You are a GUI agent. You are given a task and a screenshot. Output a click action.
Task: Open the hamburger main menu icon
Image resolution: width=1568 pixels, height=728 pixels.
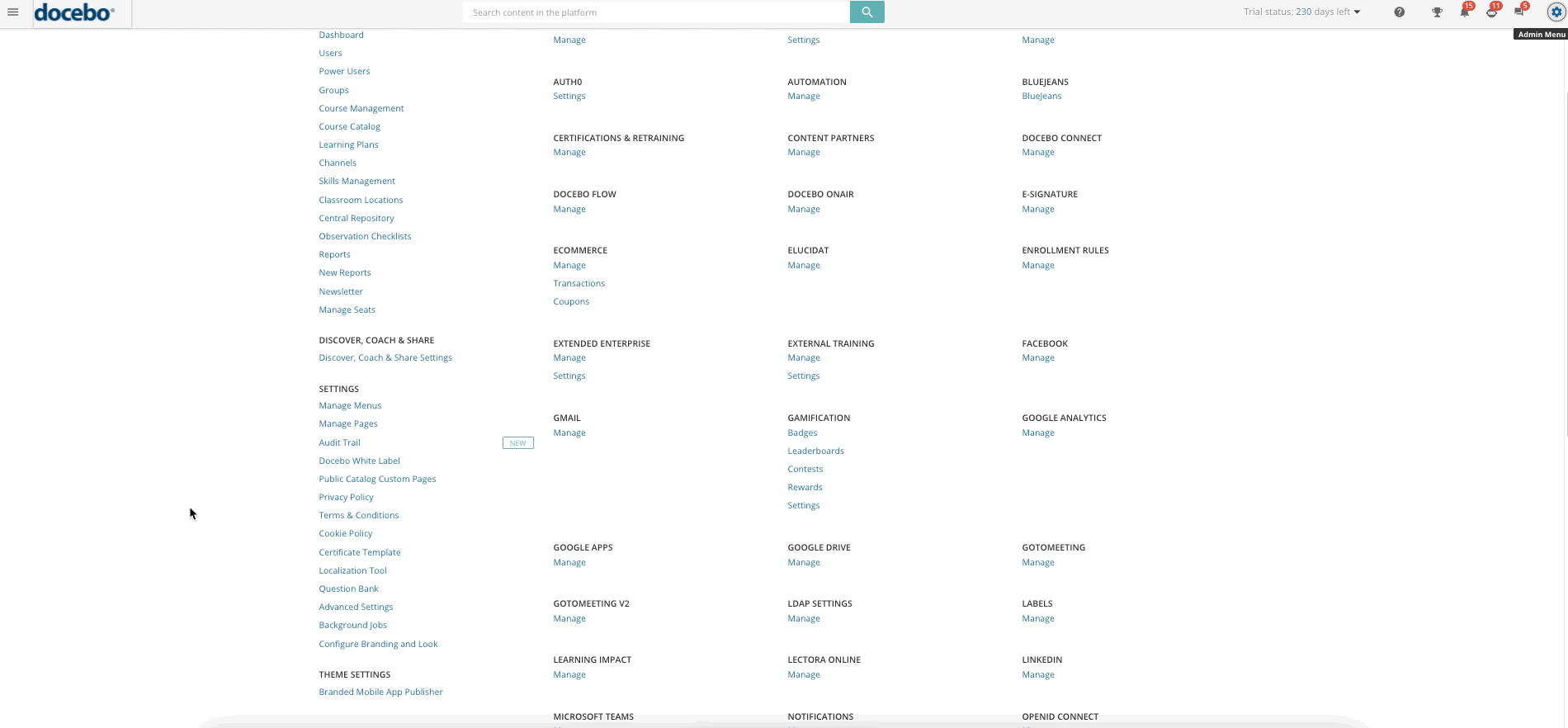[12, 12]
